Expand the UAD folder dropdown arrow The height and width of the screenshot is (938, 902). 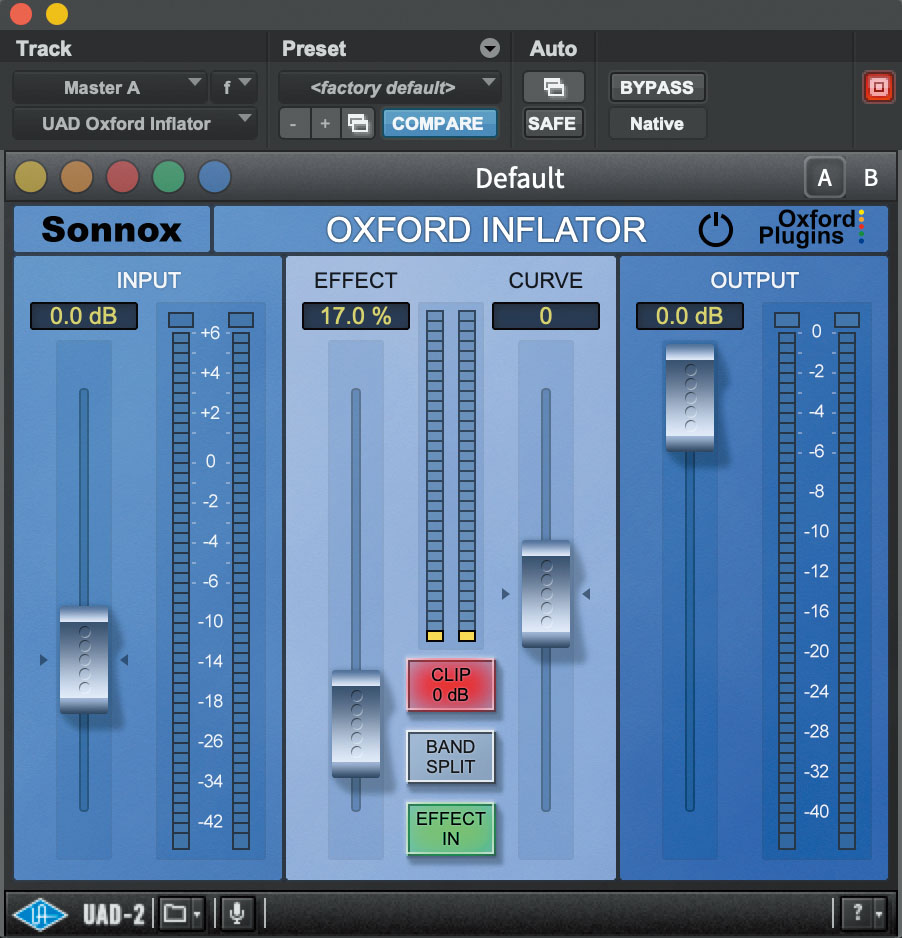pos(197,915)
